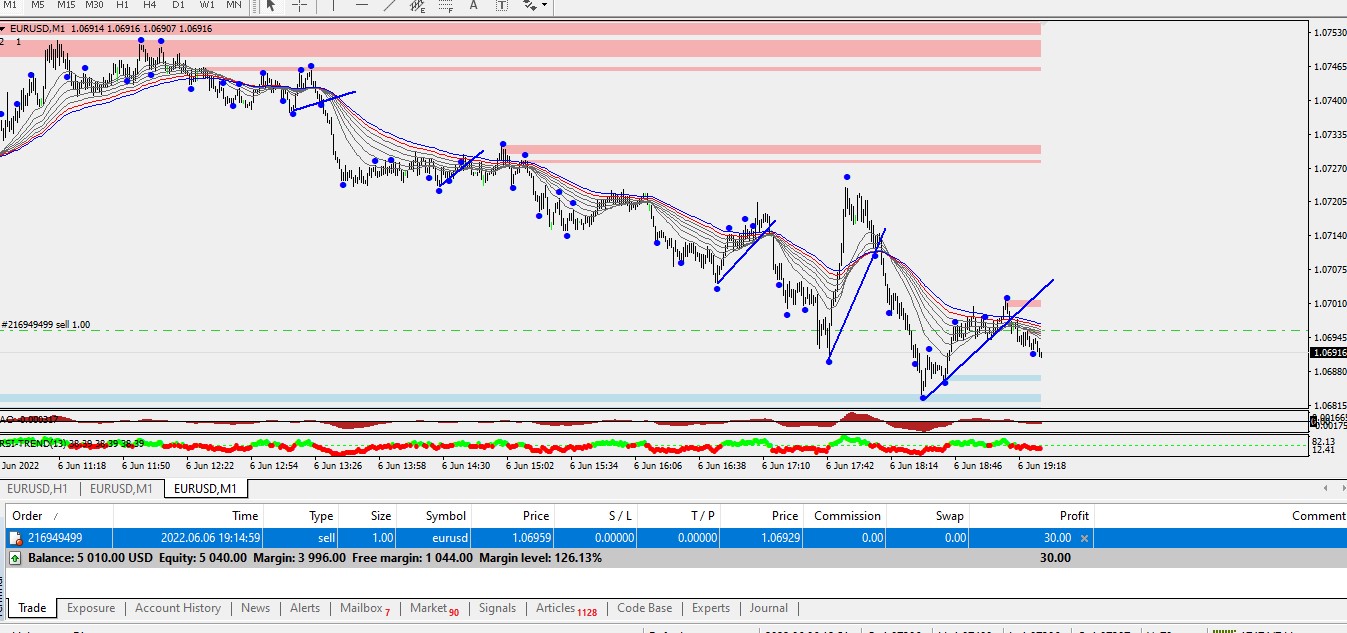Sort trades by Swap column header

click(928, 516)
